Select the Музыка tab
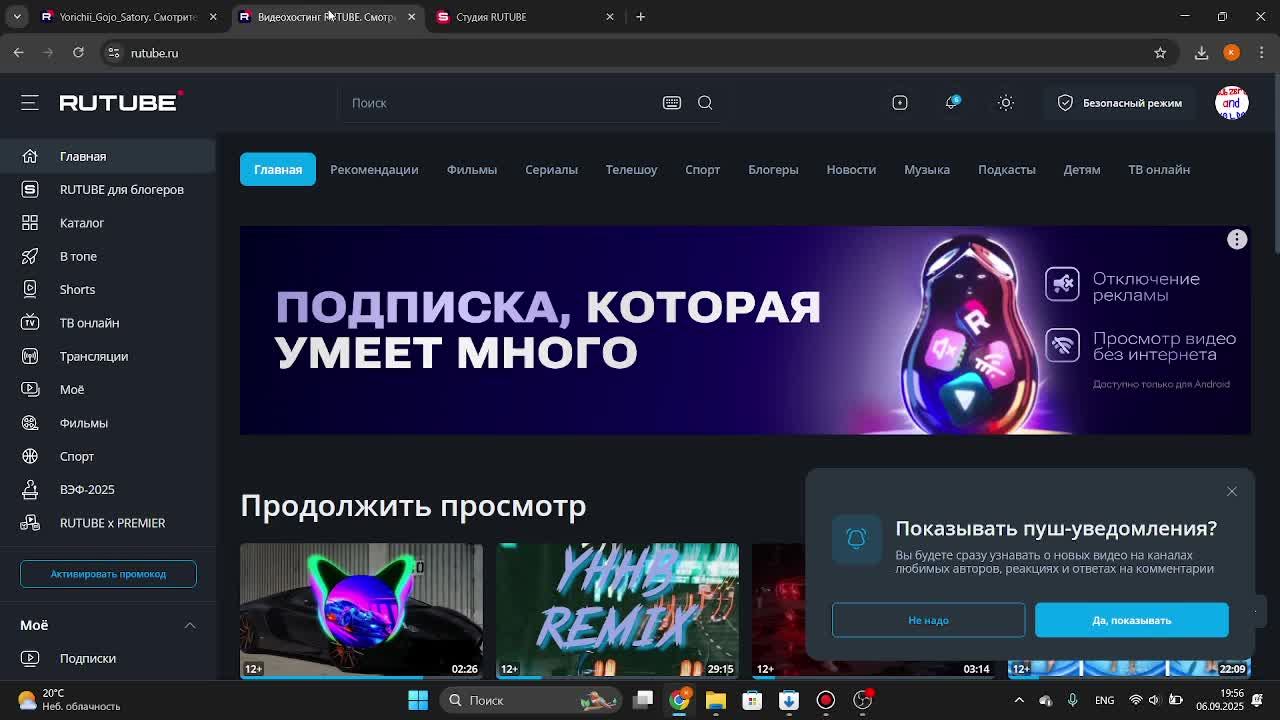The height and width of the screenshot is (720, 1280). pyautogui.click(x=927, y=169)
